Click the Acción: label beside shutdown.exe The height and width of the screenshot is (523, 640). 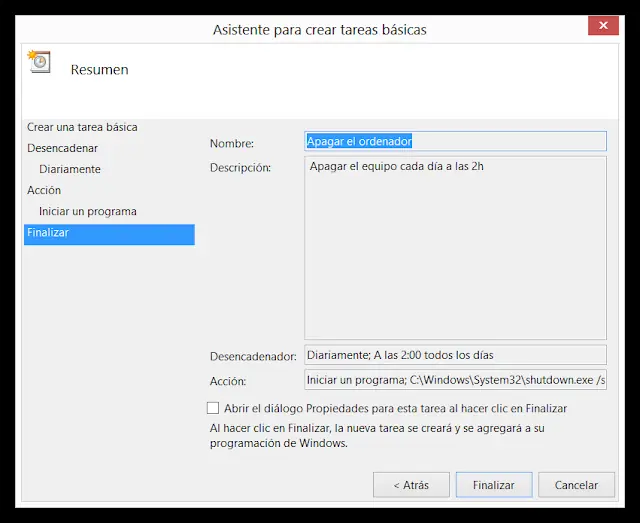(x=228, y=381)
